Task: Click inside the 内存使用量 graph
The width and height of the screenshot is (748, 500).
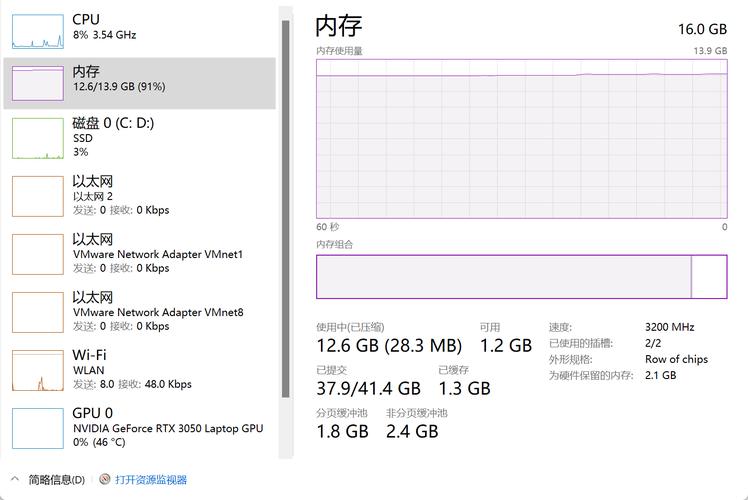Action: [521, 140]
